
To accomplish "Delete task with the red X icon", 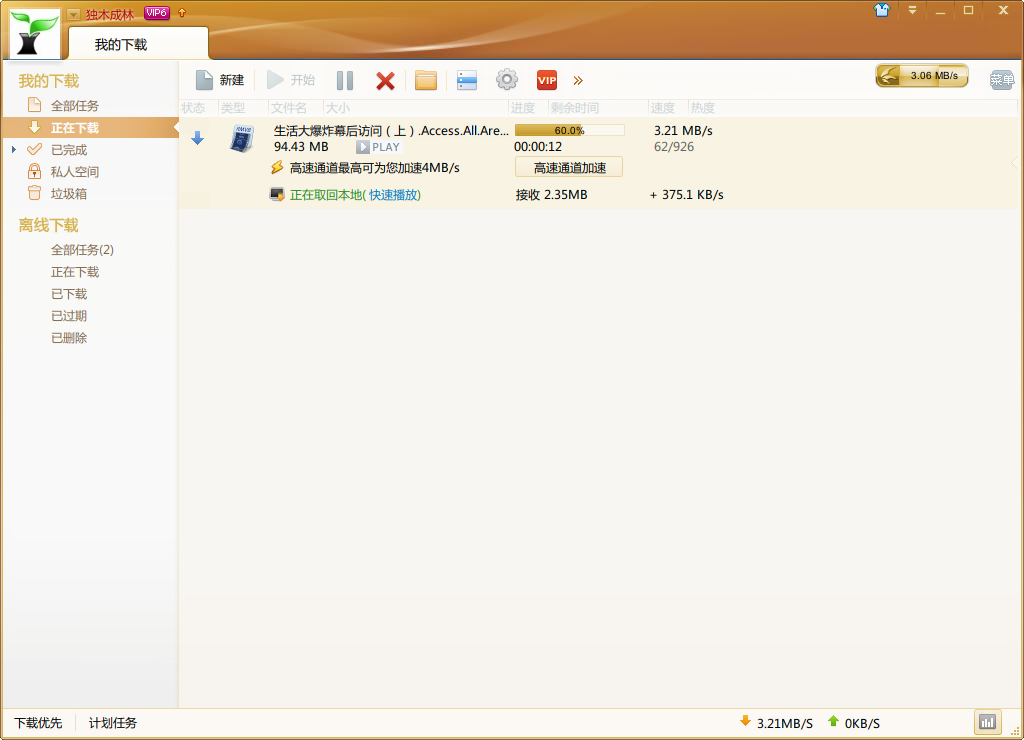I will coord(385,81).
